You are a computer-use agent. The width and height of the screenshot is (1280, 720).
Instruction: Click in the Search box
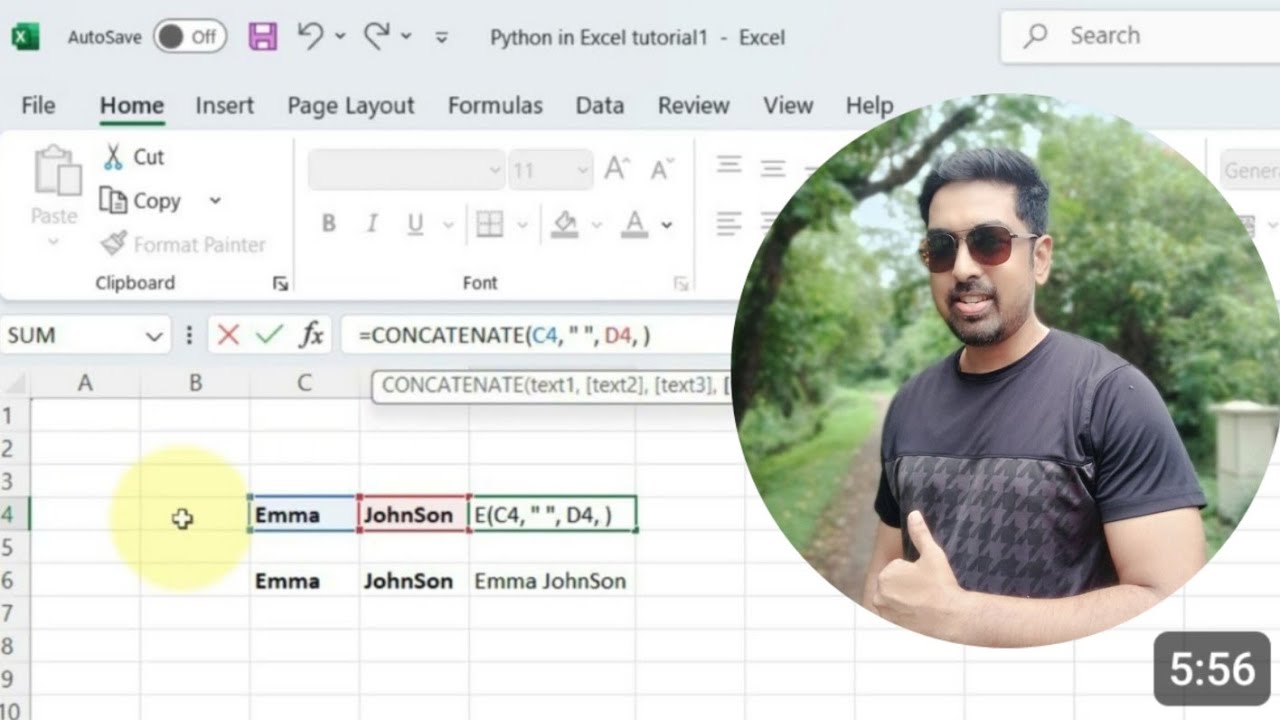coord(1140,36)
